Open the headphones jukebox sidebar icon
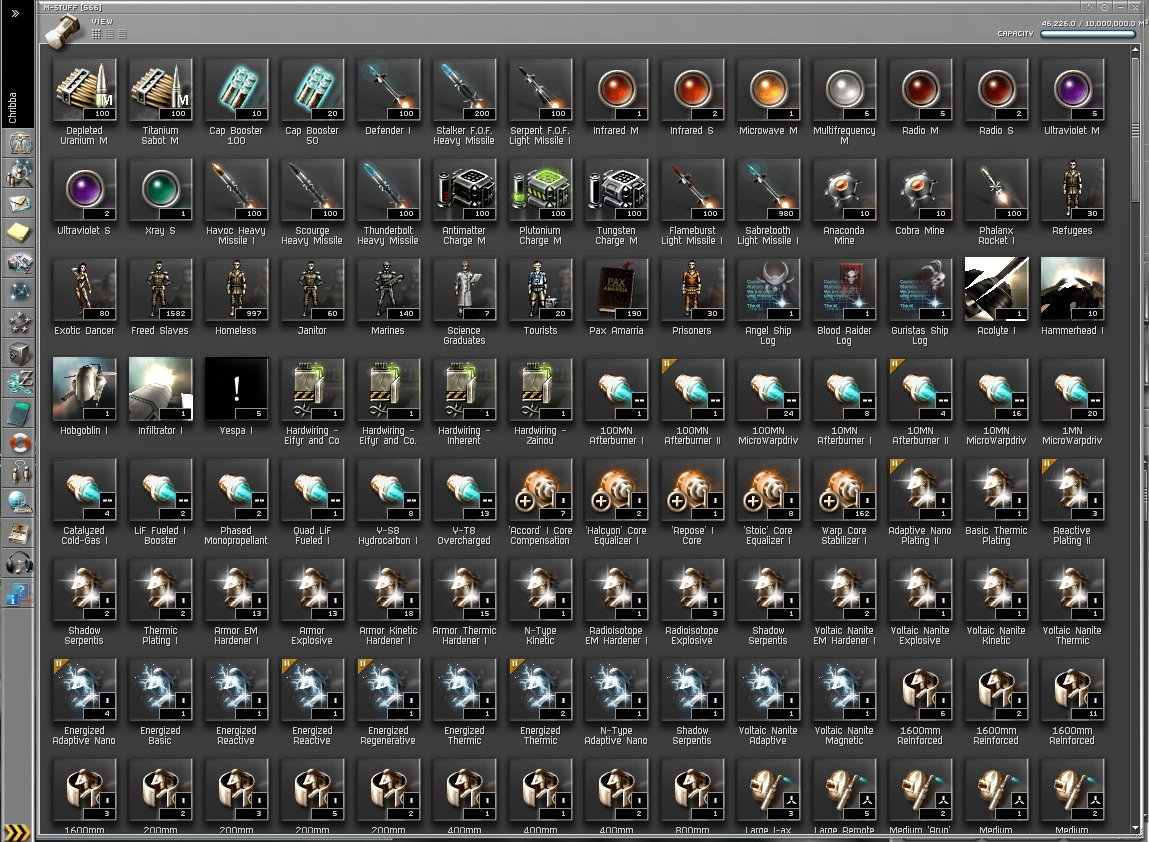1149x842 pixels. [19, 562]
